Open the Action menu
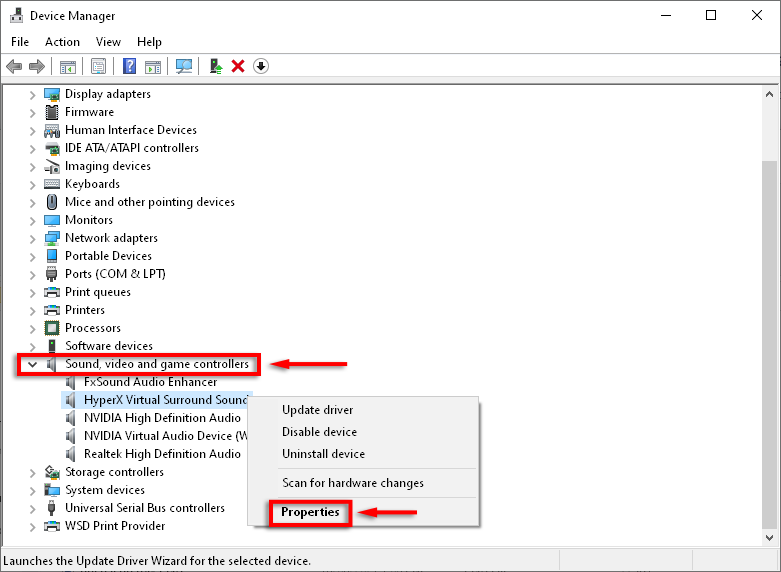The height and width of the screenshot is (572, 781). tap(62, 42)
